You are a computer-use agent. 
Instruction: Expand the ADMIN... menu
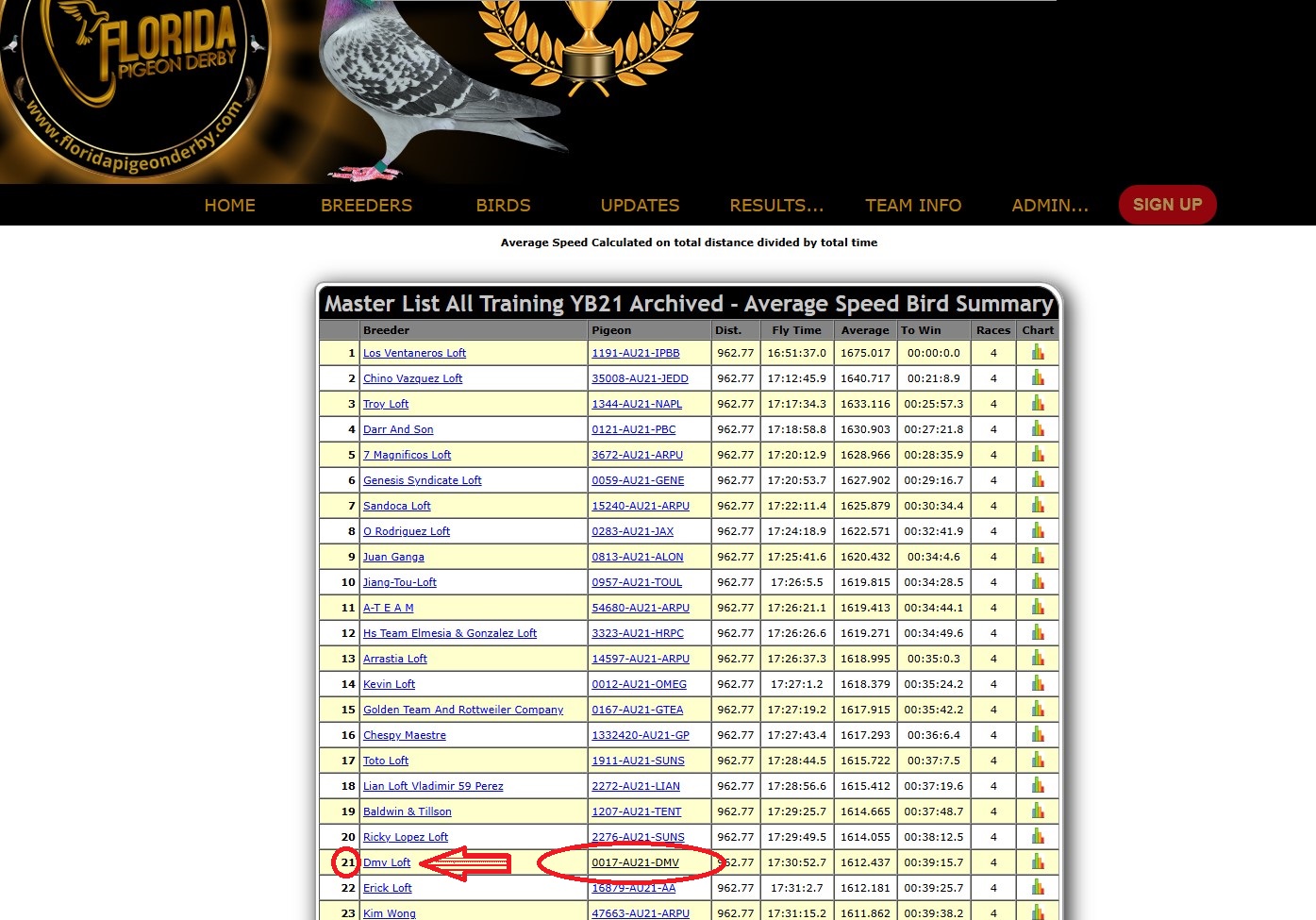pos(1049,206)
